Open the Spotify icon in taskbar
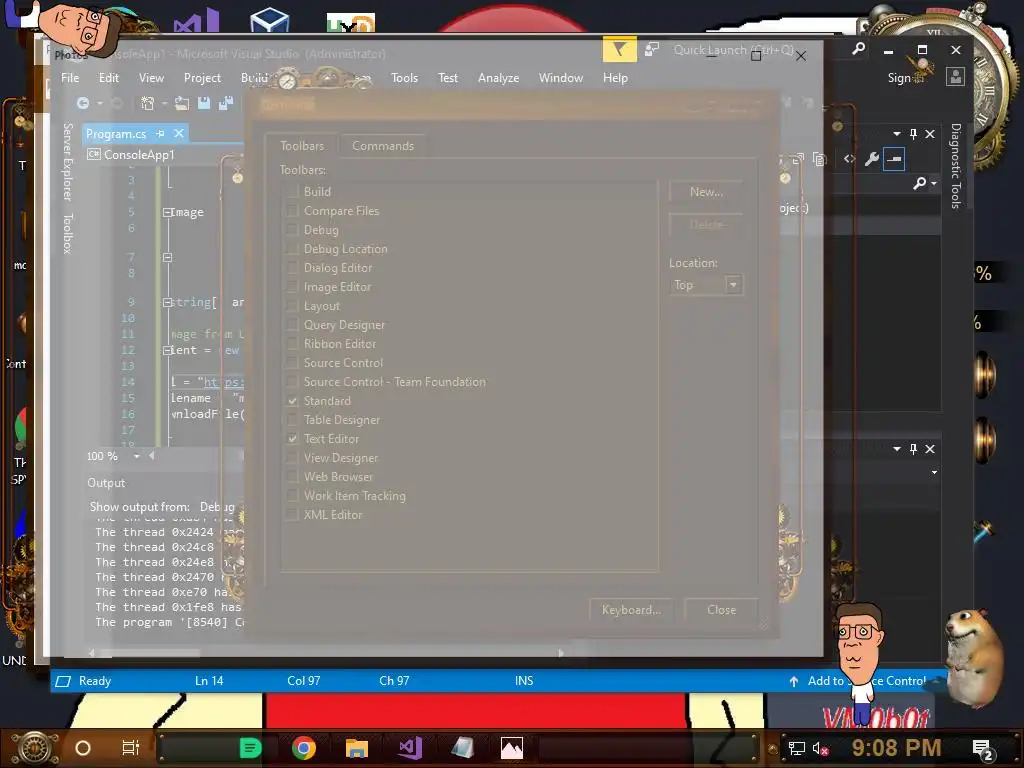 click(250, 748)
